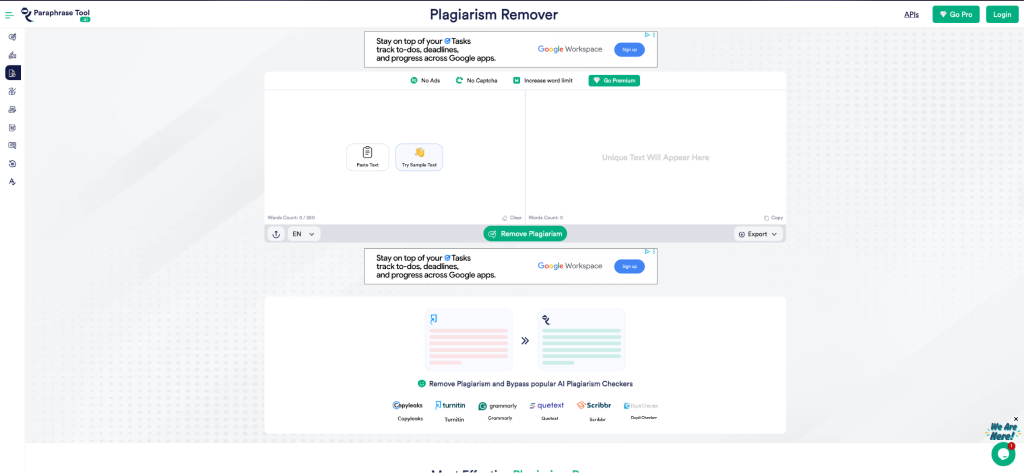The image size is (1024, 473).
Task: Open the live chat bubble
Action: (x=1002, y=454)
